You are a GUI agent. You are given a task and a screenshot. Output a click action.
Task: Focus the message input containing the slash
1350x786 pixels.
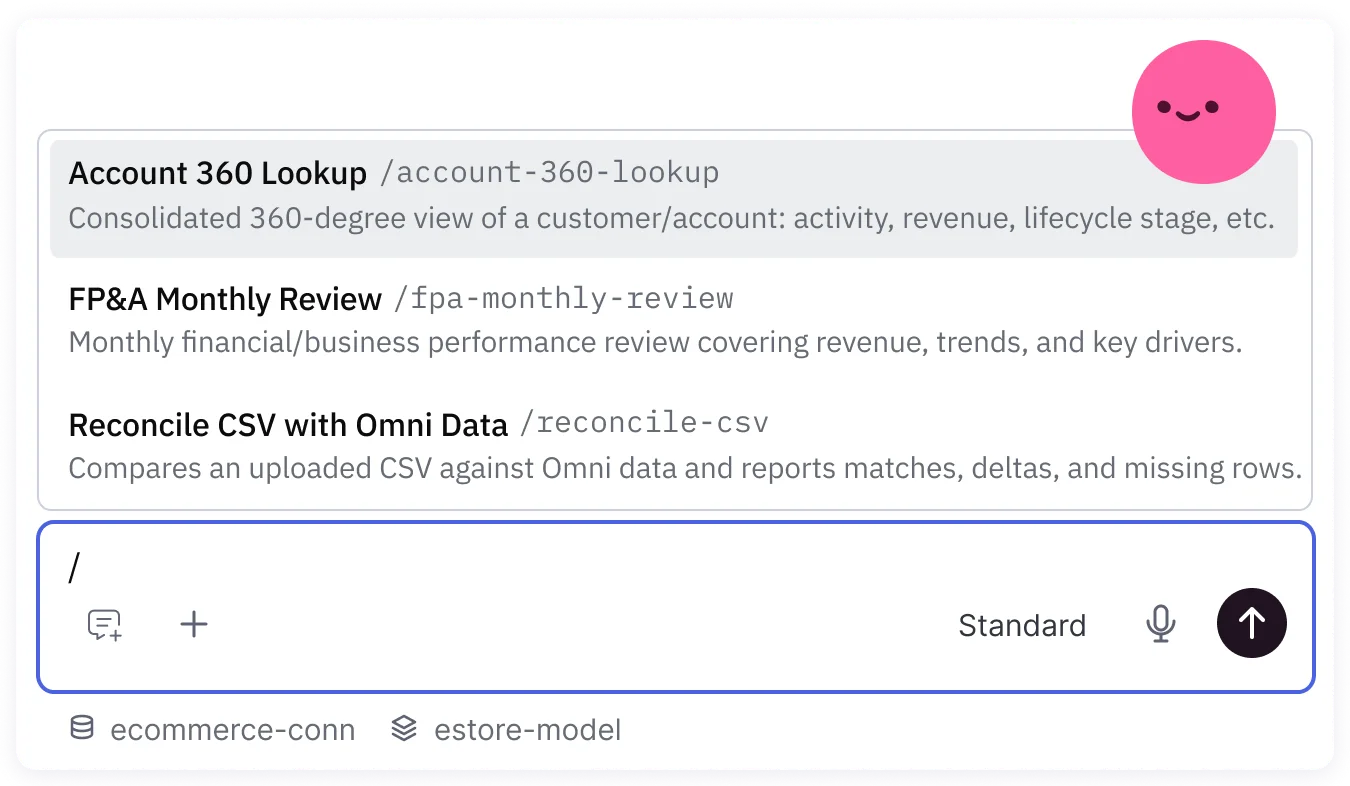(676, 568)
